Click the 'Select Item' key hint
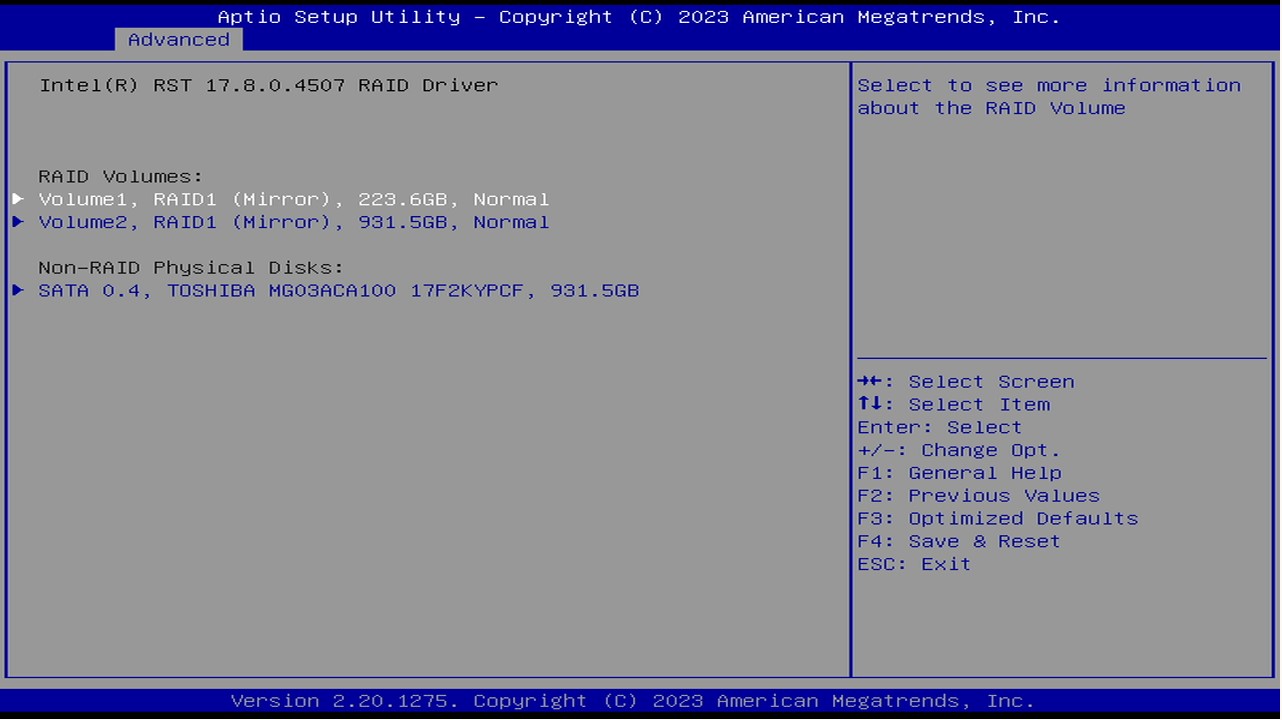This screenshot has width=1282, height=720. click(x=954, y=405)
